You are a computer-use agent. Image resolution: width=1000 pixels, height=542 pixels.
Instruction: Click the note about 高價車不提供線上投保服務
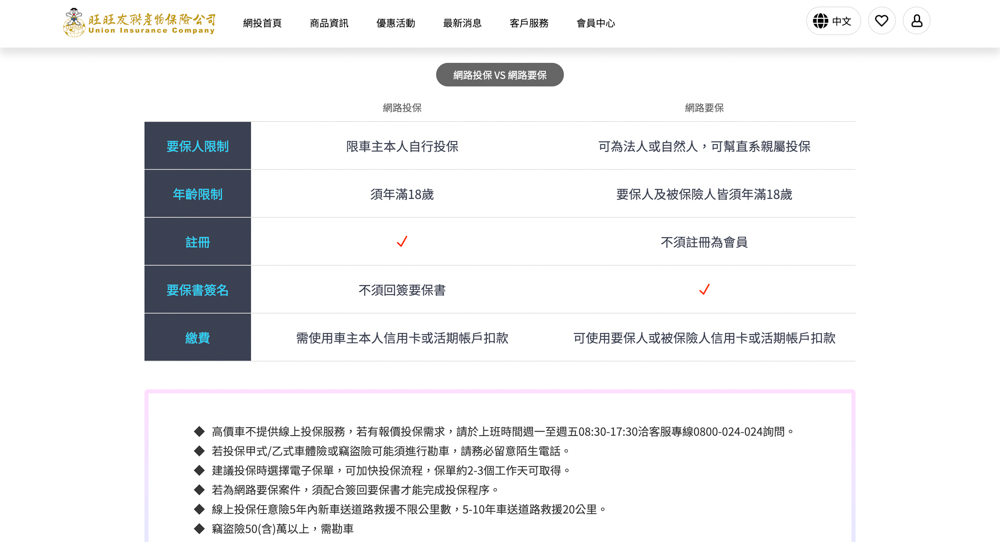(x=503, y=432)
